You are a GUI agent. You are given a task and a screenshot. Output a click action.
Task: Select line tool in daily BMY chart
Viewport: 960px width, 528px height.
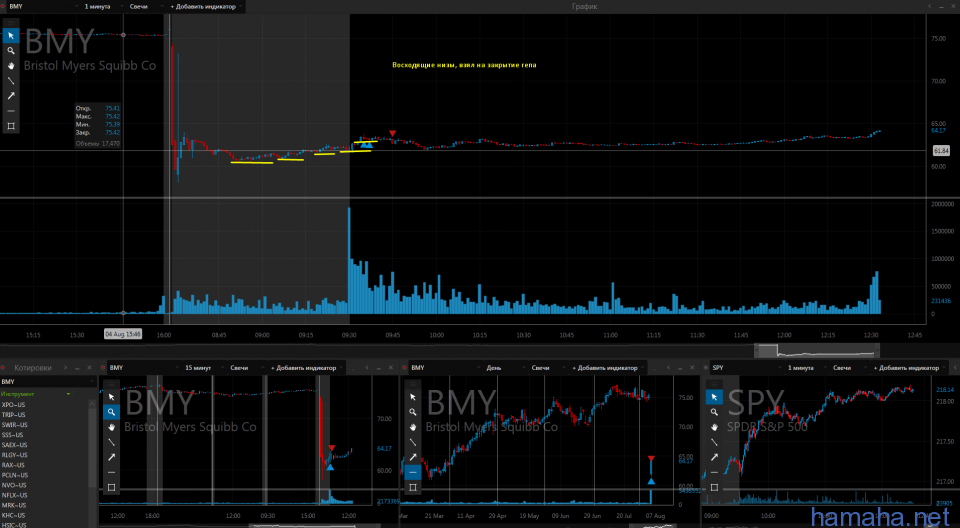[413, 442]
